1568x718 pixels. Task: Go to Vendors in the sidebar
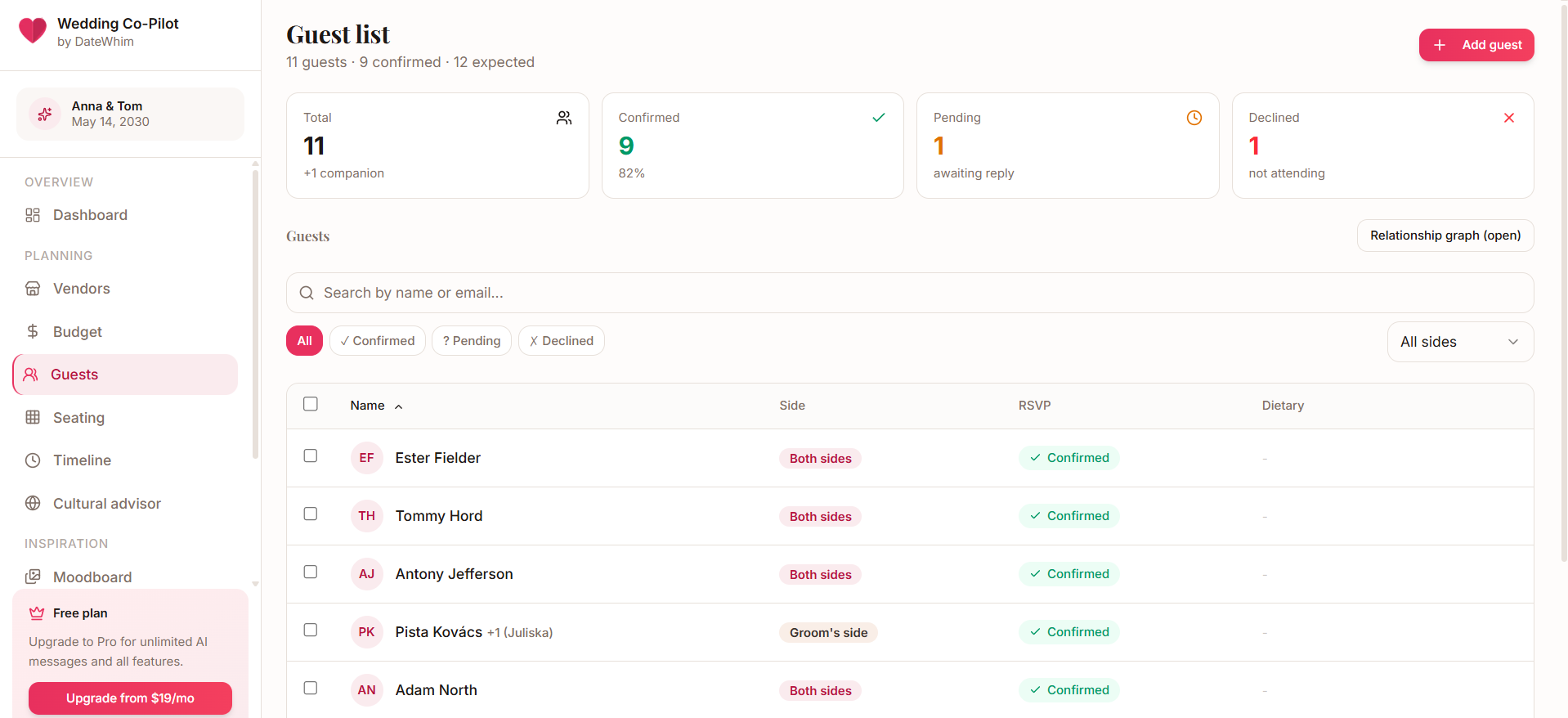(x=125, y=289)
